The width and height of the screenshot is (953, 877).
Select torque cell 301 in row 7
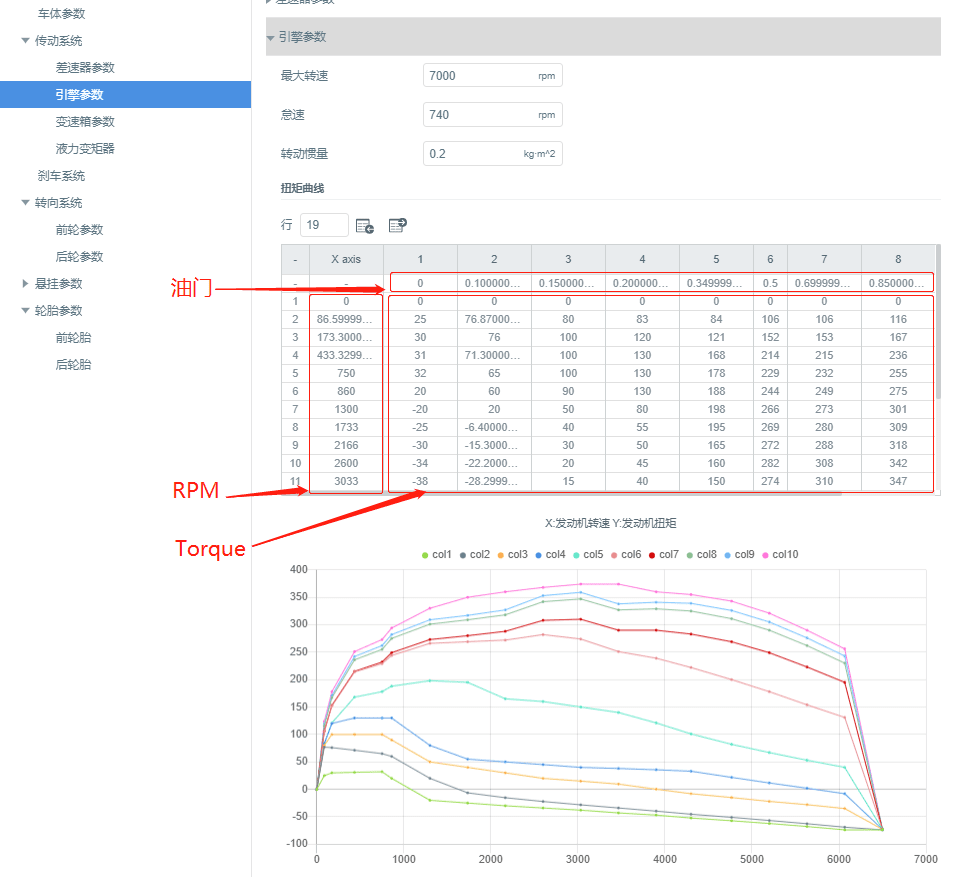coord(898,409)
